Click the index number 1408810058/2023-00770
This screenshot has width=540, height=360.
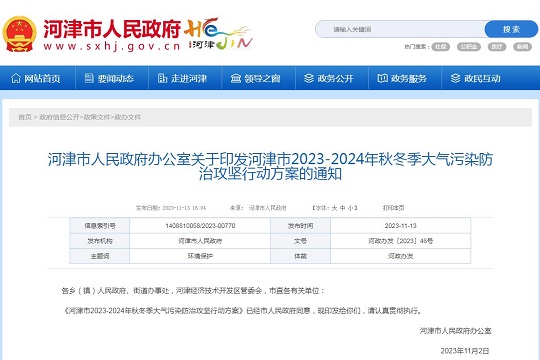pos(200,226)
